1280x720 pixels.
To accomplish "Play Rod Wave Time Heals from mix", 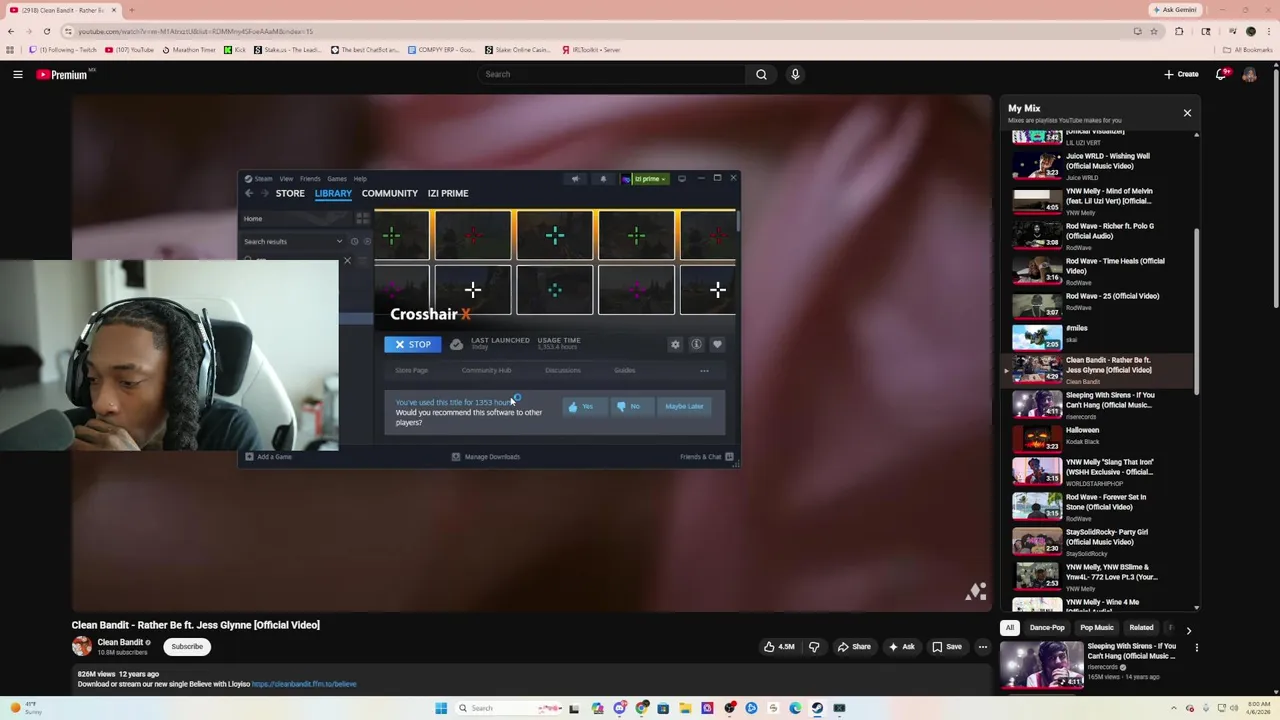I will point(1100,271).
